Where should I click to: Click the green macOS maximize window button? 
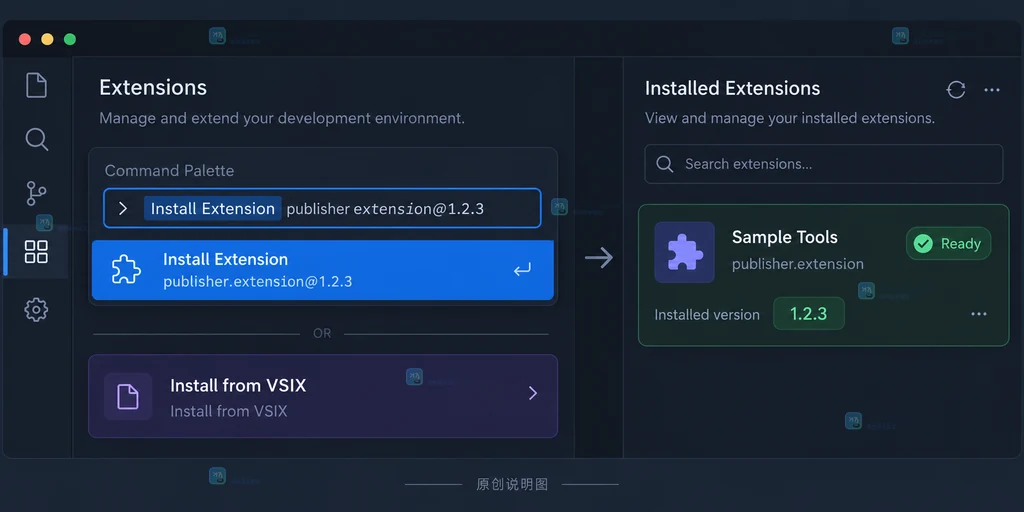coord(70,39)
